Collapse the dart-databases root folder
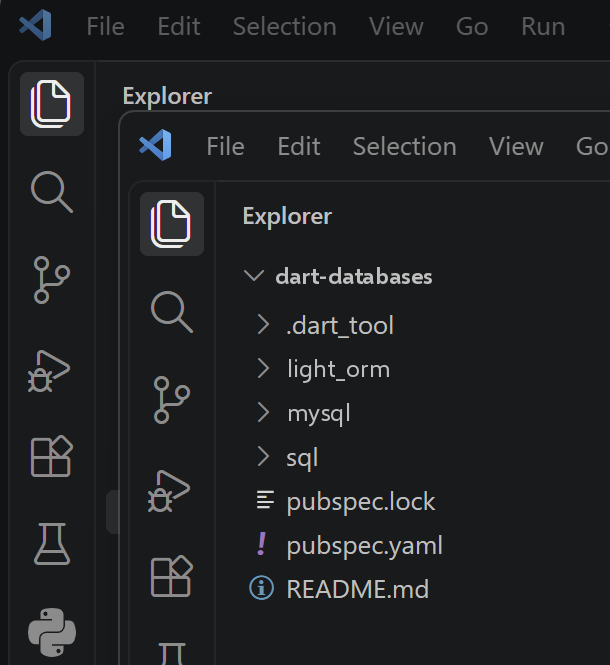The height and width of the screenshot is (665, 610). 254,276
